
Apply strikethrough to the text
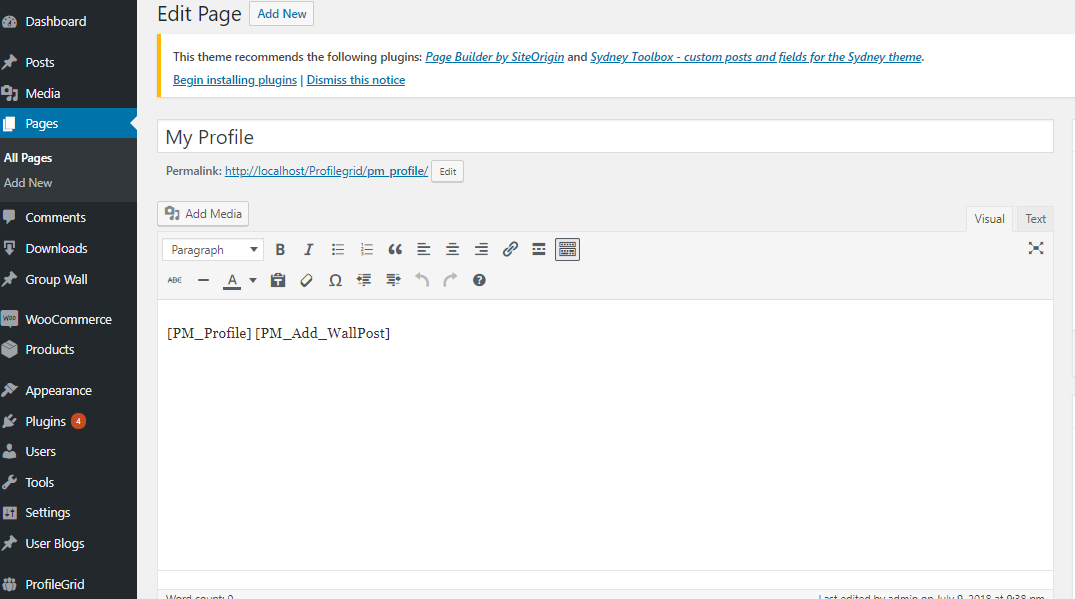pos(174,280)
